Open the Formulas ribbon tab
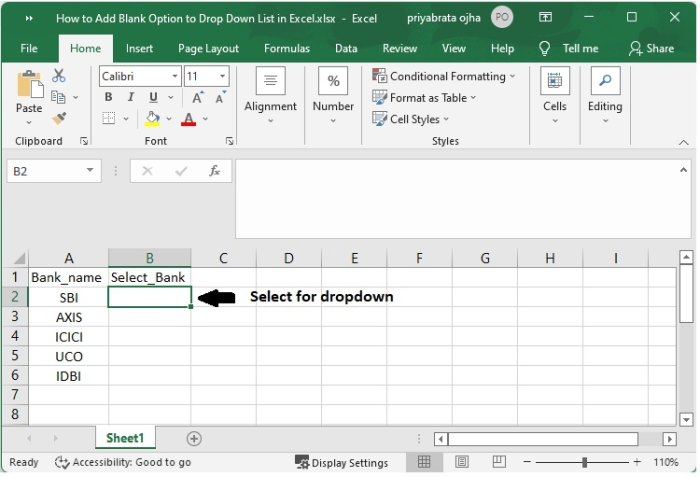Image resolution: width=700 pixels, height=477 pixels. 287,48
